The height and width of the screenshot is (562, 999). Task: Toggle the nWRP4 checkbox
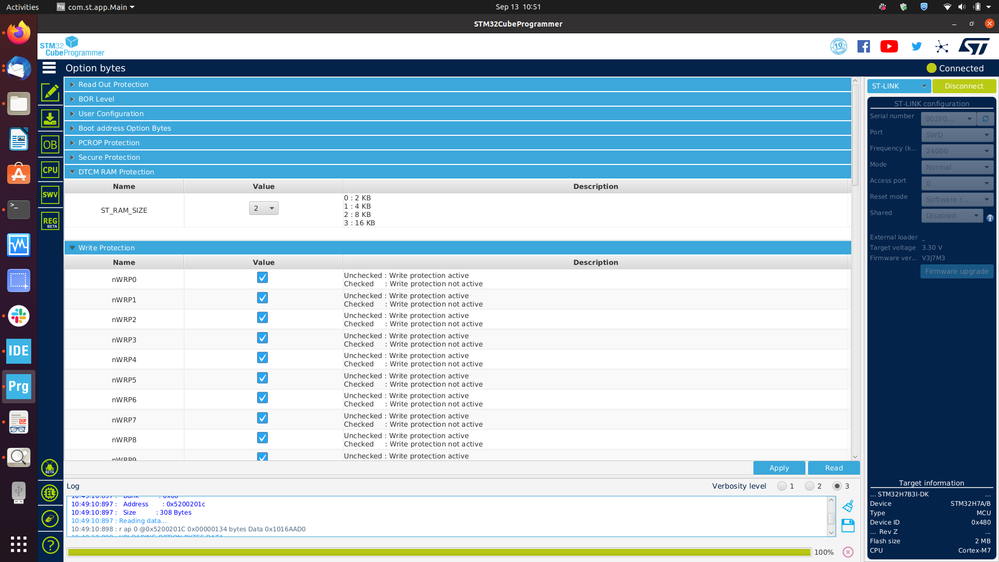tap(262, 358)
